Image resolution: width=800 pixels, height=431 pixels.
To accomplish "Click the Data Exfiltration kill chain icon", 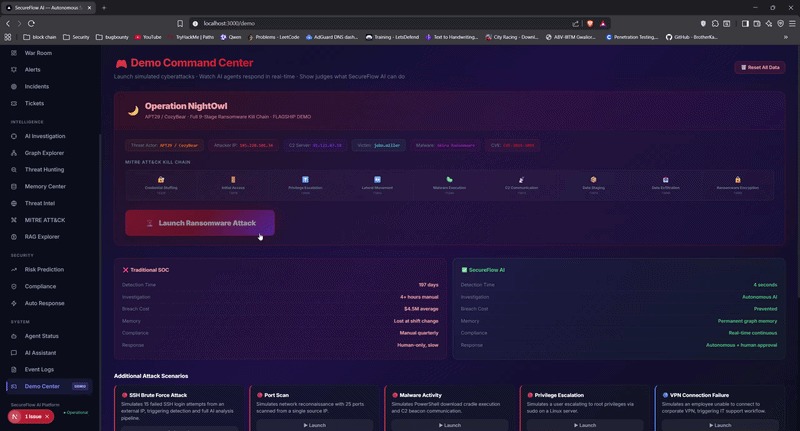I will point(665,180).
